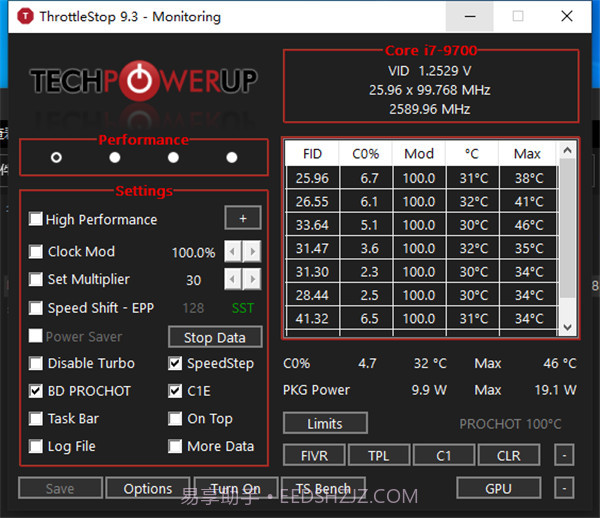Click the minus button next to CLR

click(x=565, y=455)
